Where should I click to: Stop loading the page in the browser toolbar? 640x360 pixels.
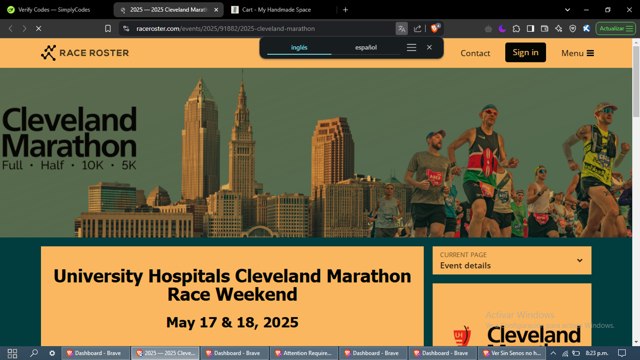(x=38, y=29)
